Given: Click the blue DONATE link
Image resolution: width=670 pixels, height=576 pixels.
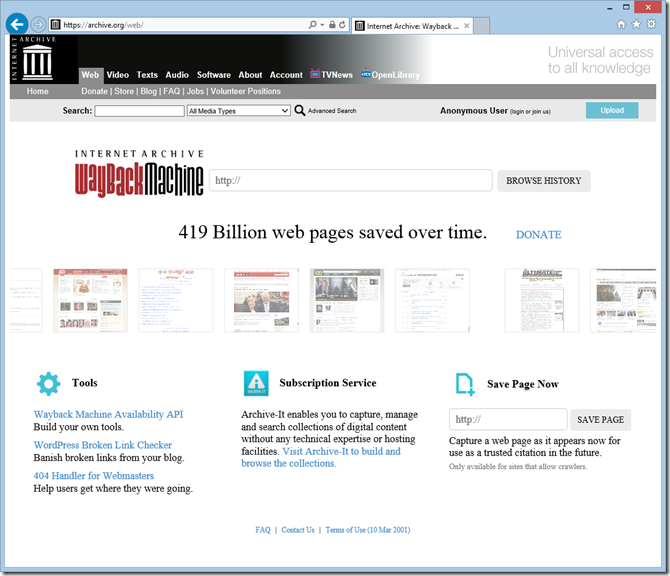Looking at the screenshot, I should [538, 235].
